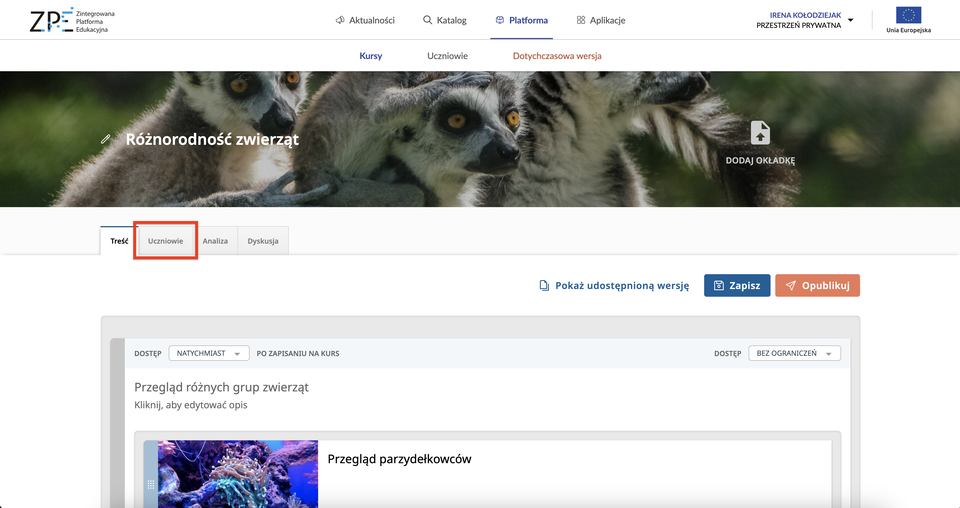The height and width of the screenshot is (508, 960).
Task: Select the coral reef lesson thumbnail
Action: coord(238,473)
